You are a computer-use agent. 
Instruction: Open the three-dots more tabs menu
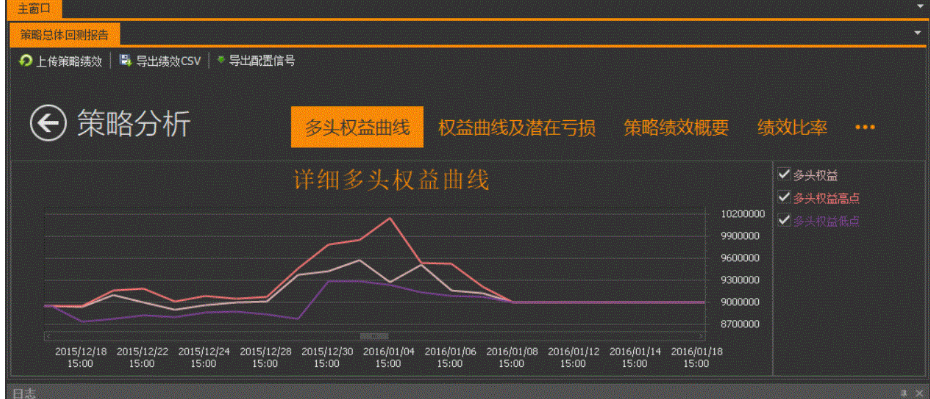pyautogui.click(x=865, y=127)
